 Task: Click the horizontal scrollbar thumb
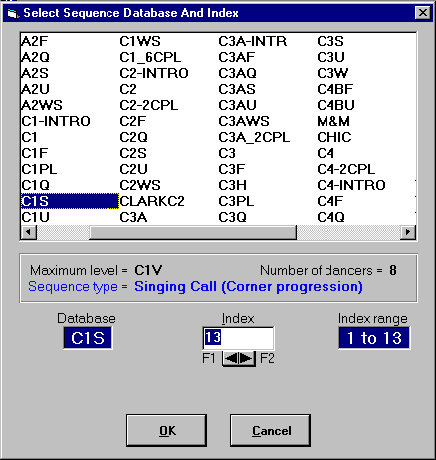[193, 232]
